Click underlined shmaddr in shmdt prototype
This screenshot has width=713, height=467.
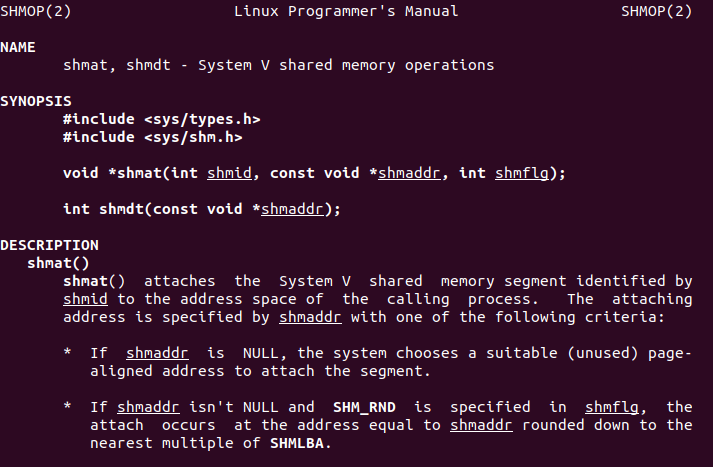coord(292,209)
